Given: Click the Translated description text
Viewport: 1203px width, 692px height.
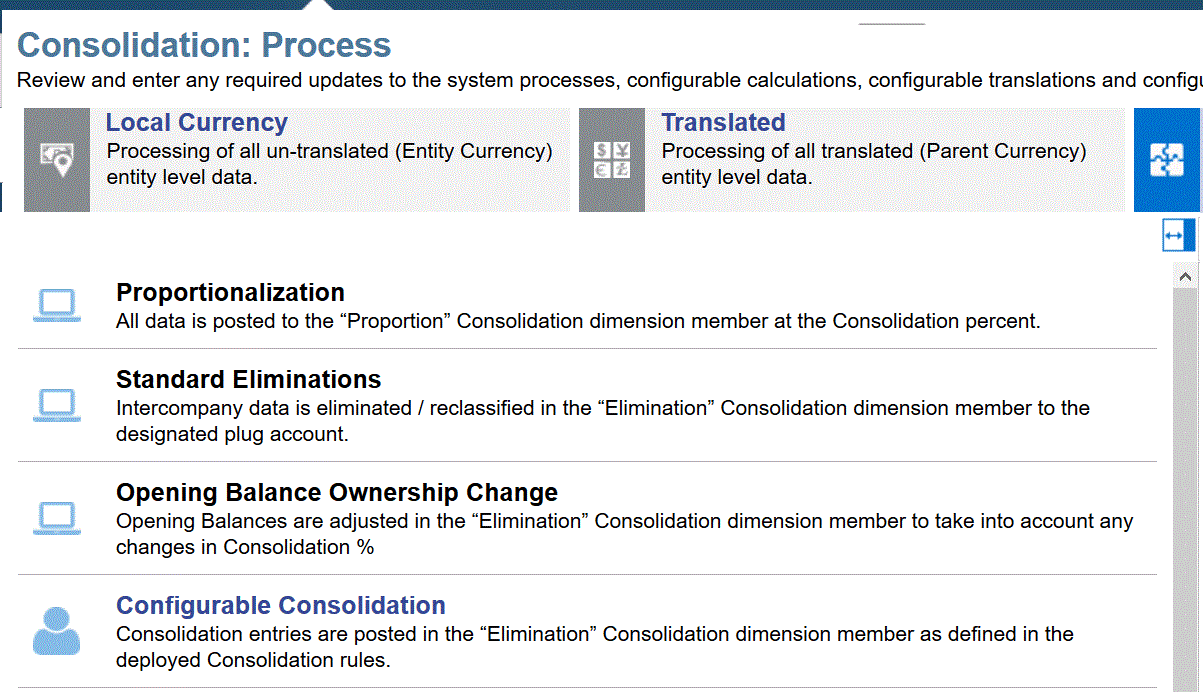Looking at the screenshot, I should [874, 164].
